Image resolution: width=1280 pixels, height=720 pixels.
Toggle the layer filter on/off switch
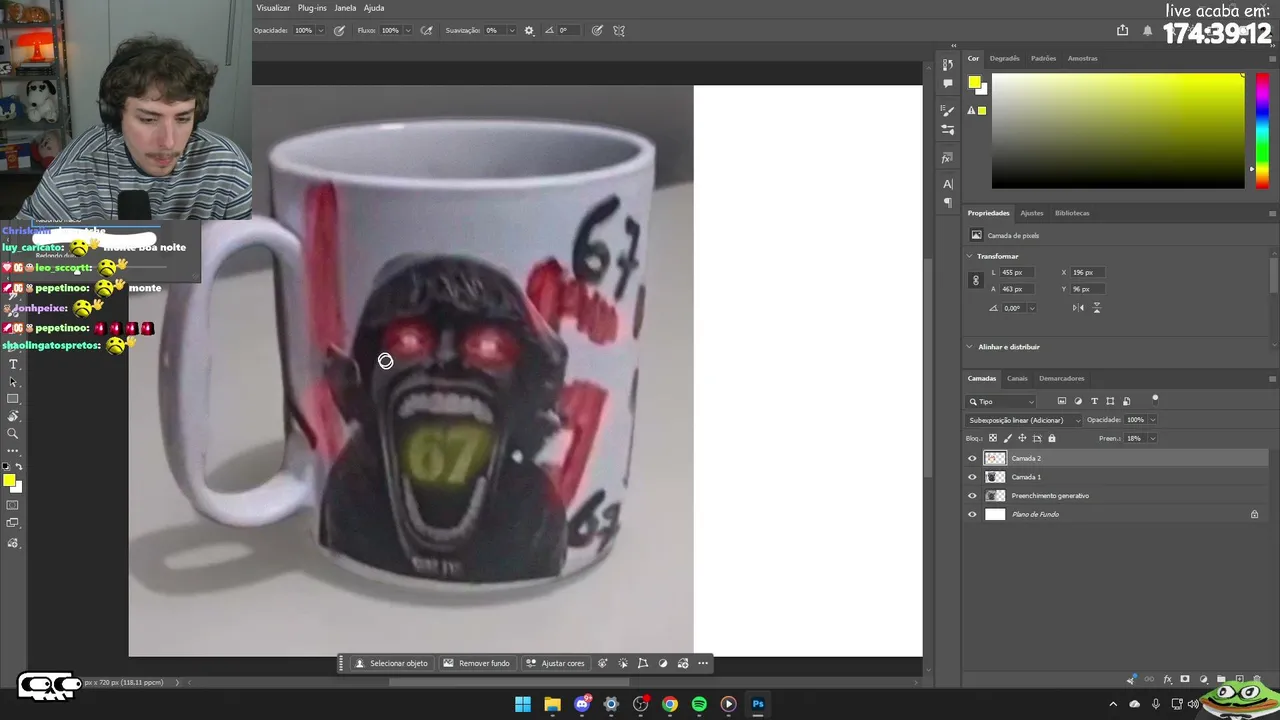1155,399
